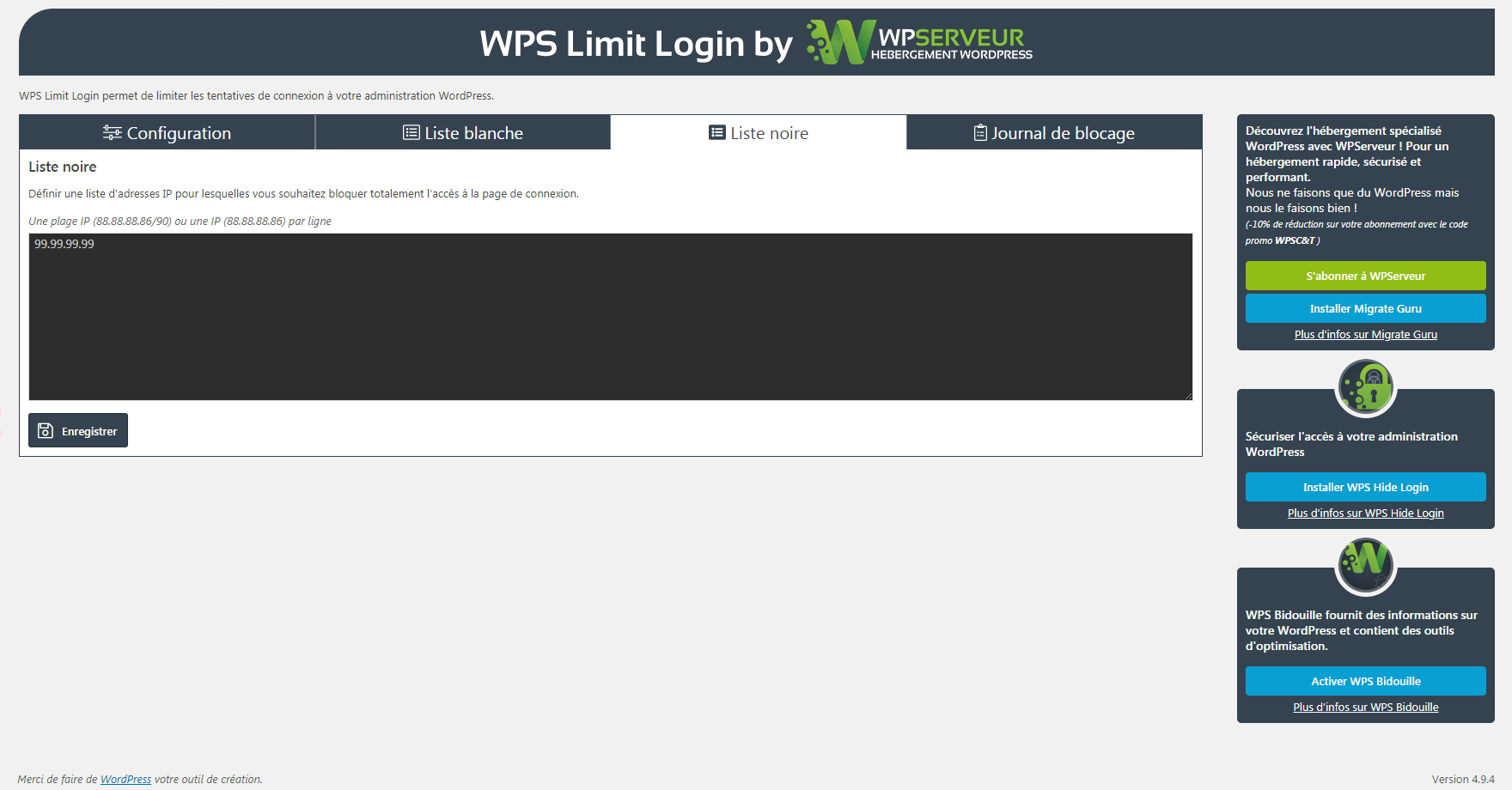Click the 'Une plage IP' hint line

point(180,222)
